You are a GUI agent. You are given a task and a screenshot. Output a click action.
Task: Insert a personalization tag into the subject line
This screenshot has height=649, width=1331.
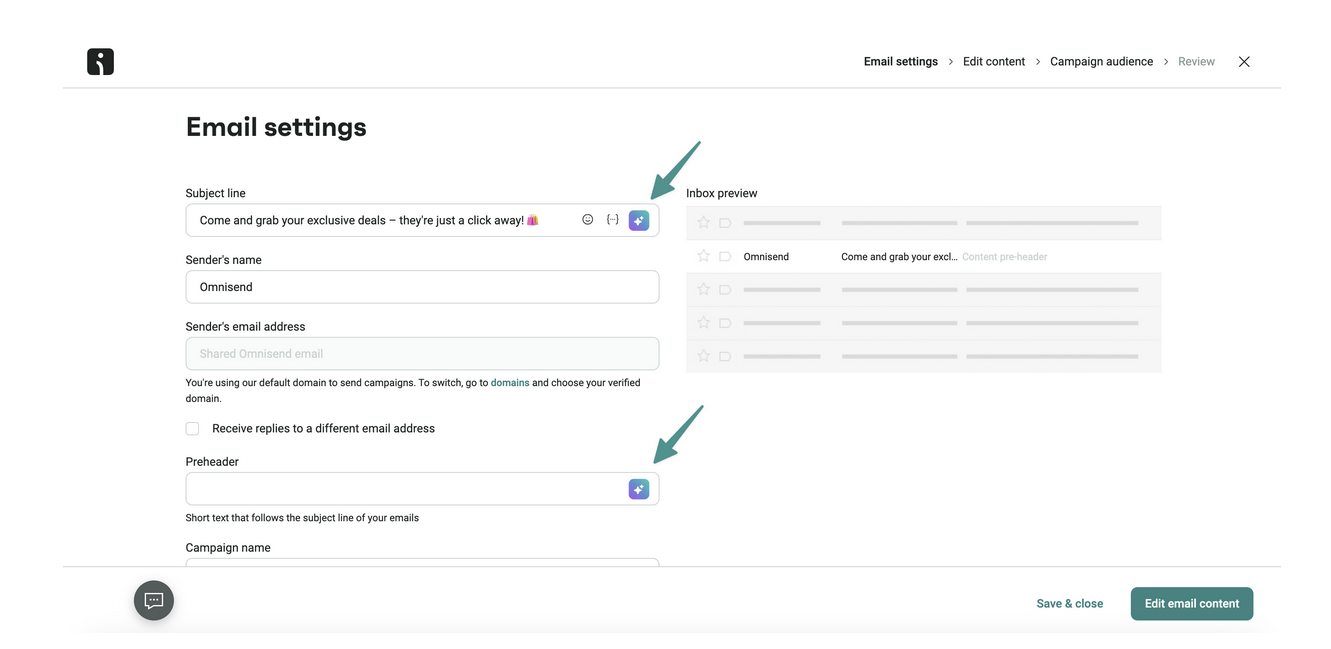click(x=612, y=219)
